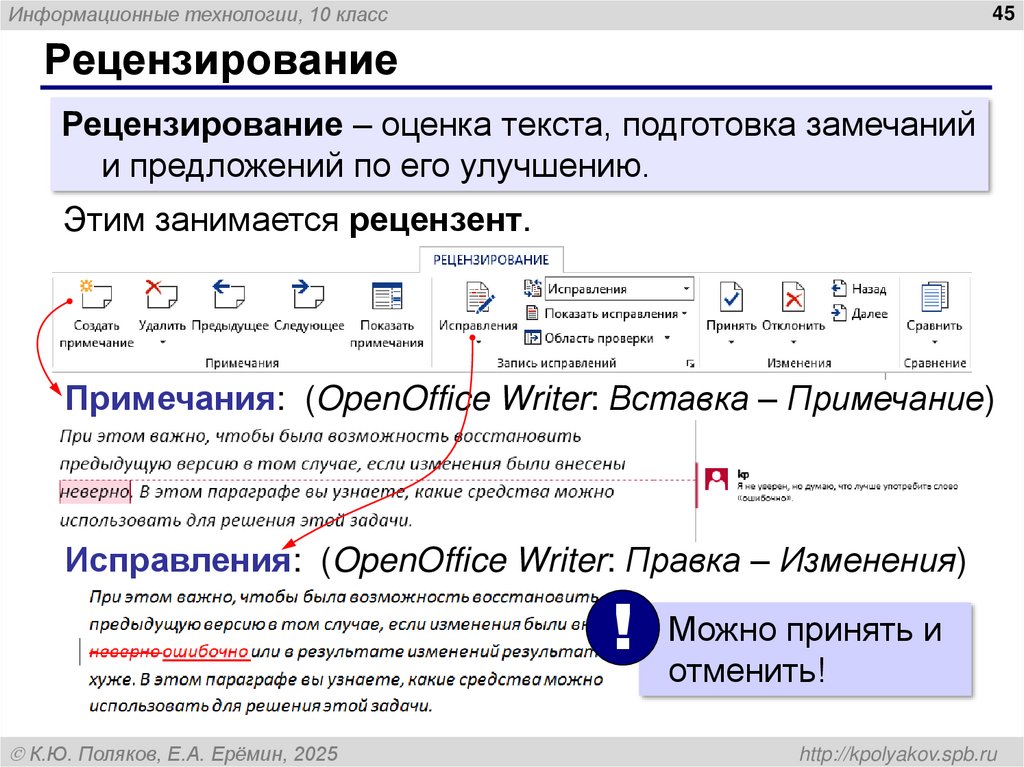Open the dropdown arrow under Отклонить
1024x767 pixels.
tap(793, 342)
